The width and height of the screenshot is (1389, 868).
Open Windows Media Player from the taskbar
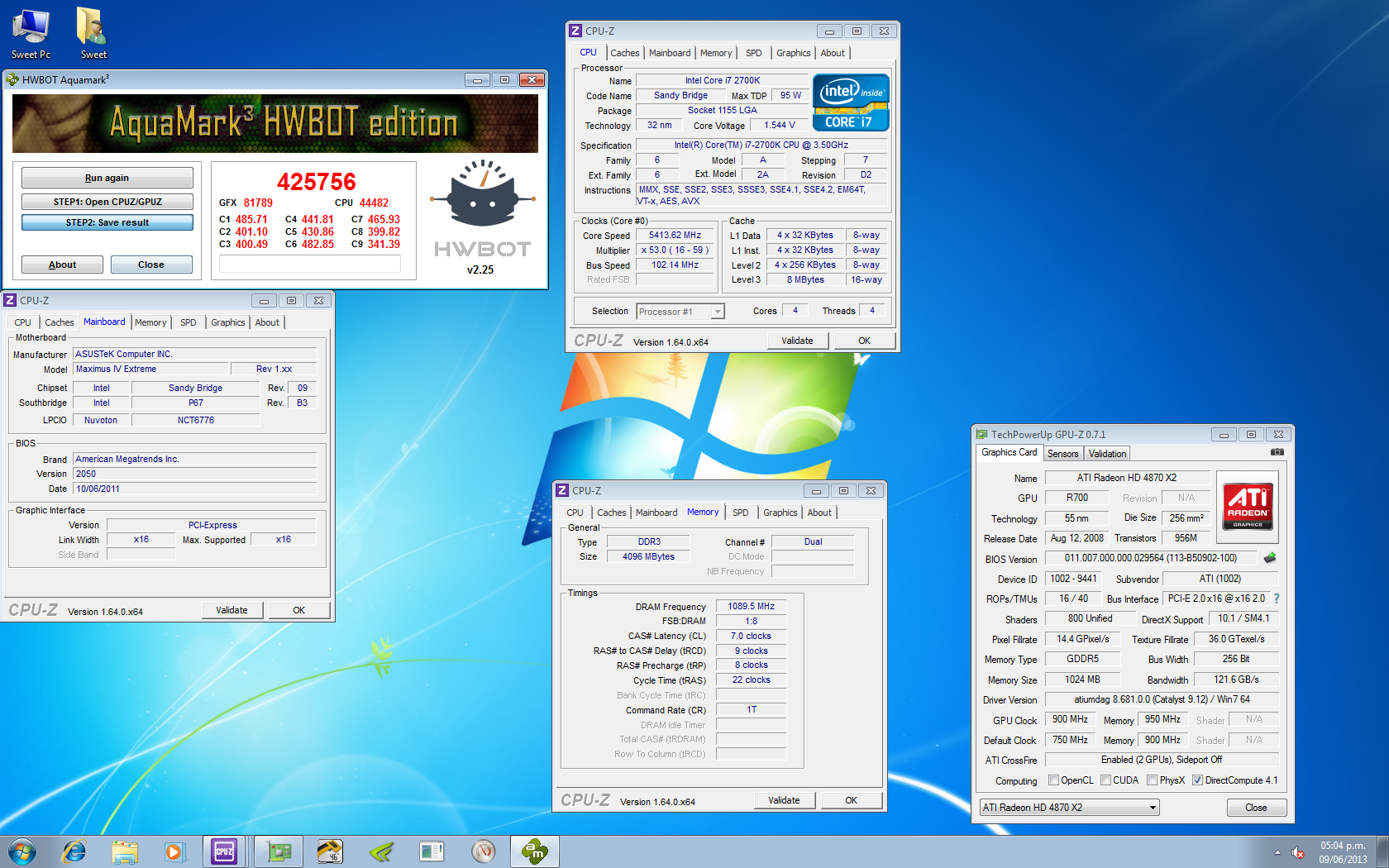tap(174, 851)
